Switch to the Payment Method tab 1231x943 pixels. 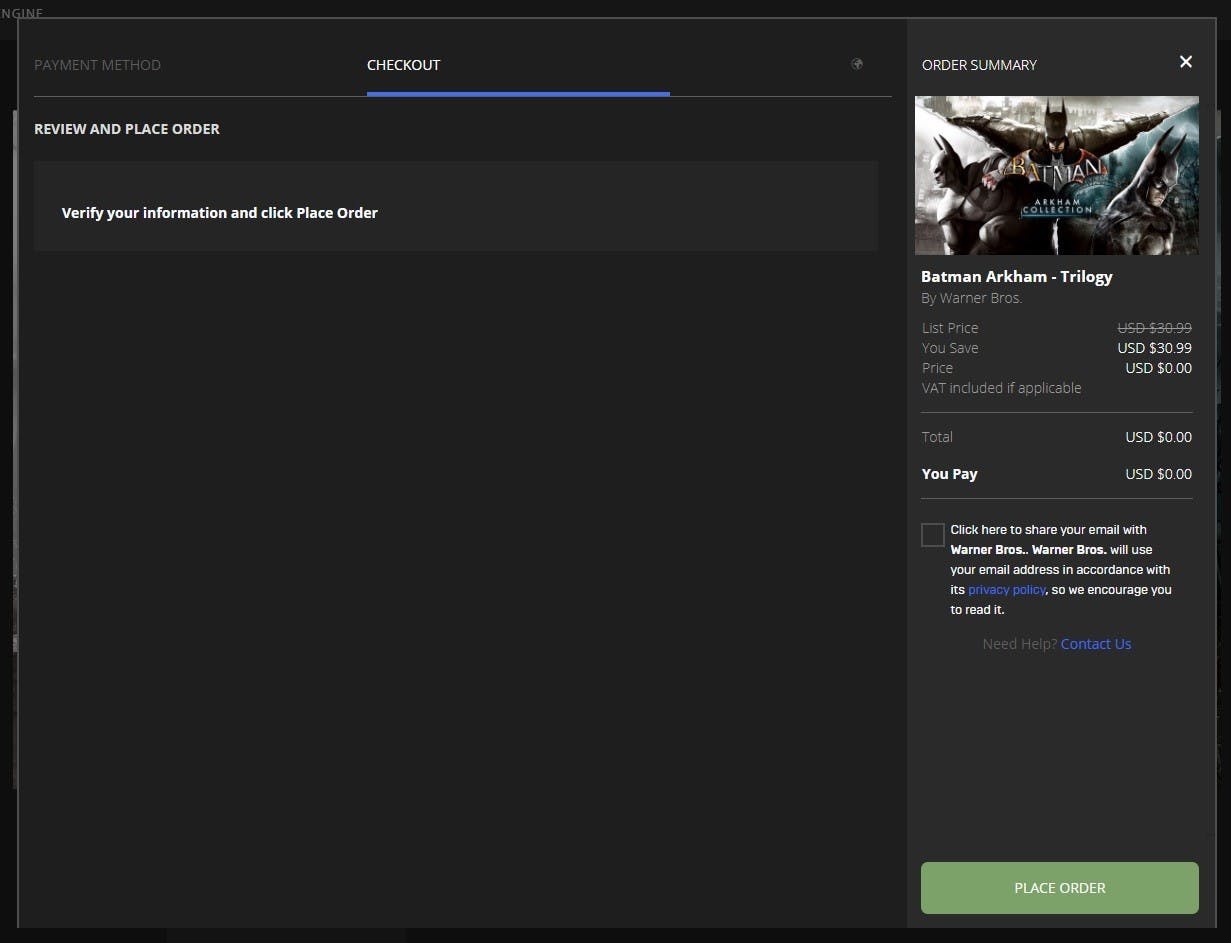point(97,65)
